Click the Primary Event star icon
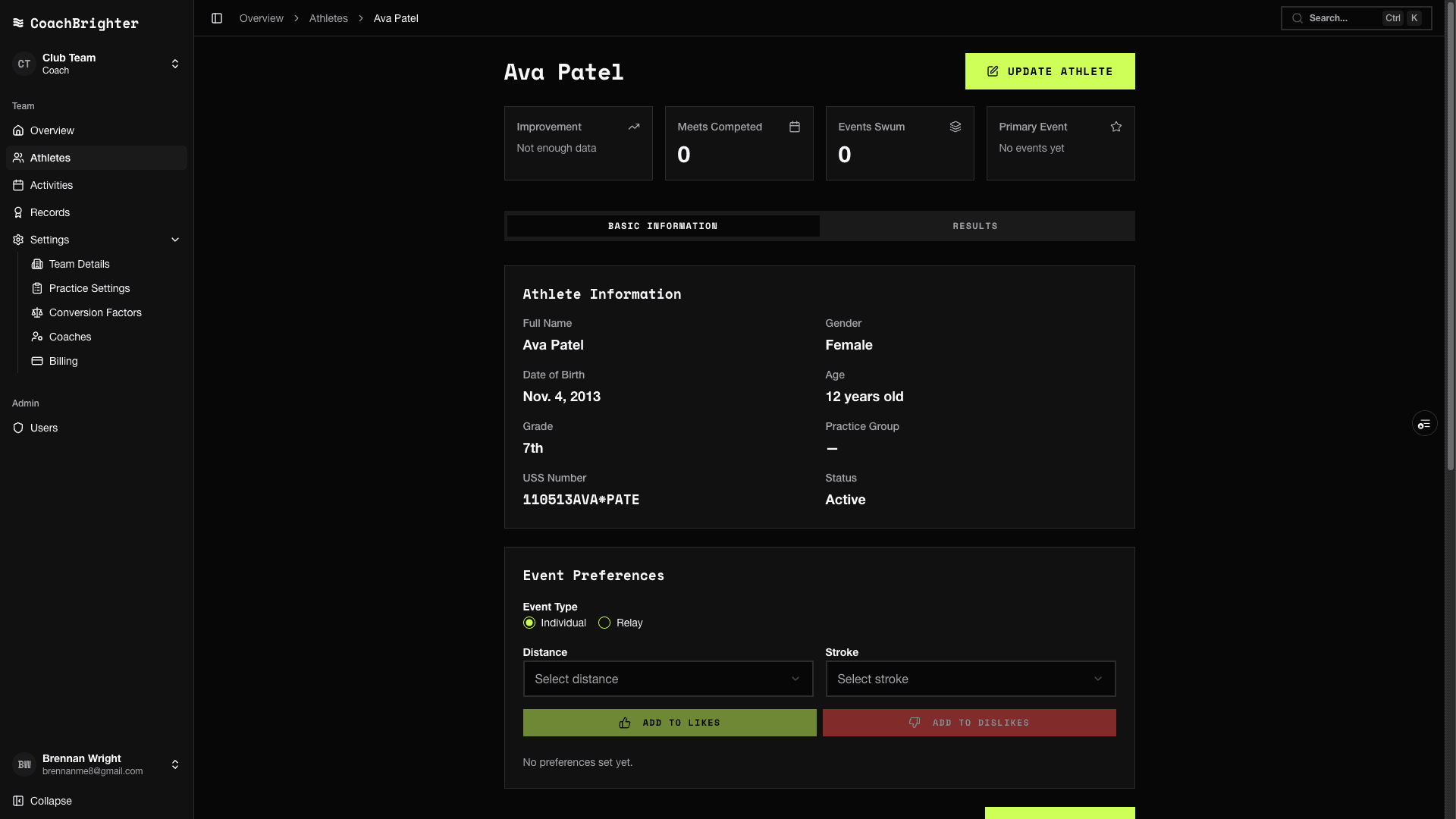Viewport: 1456px width, 819px height. click(x=1116, y=127)
